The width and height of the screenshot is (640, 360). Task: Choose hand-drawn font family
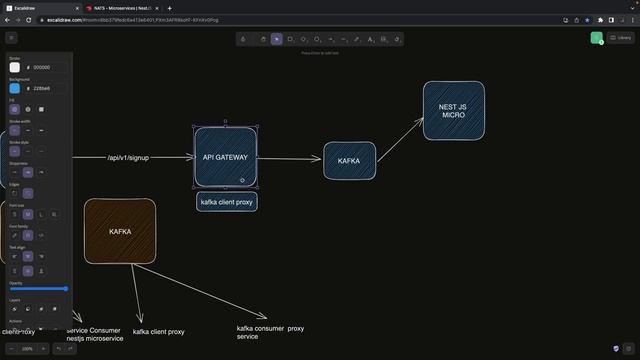pos(15,236)
